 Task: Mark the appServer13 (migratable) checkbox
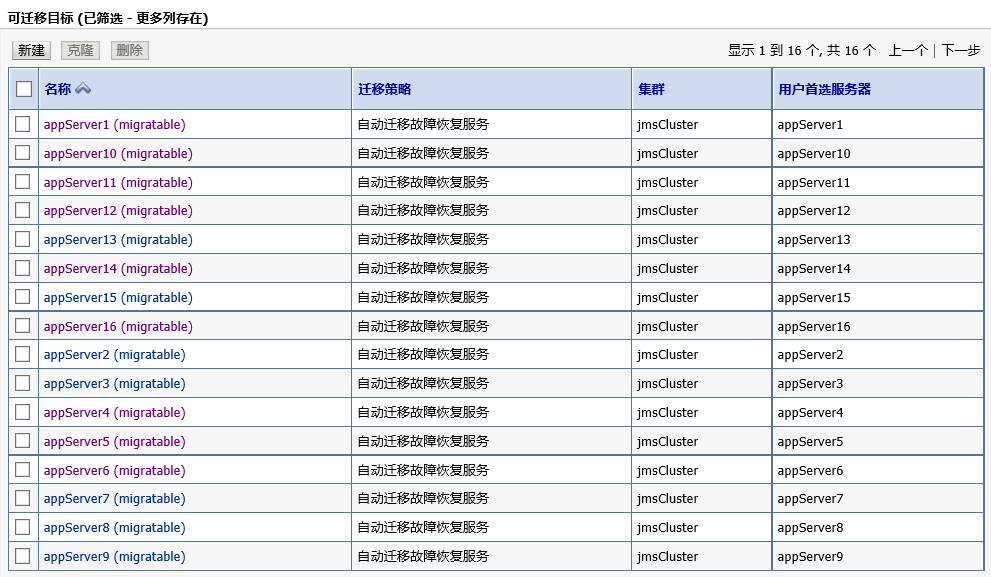coord(23,239)
